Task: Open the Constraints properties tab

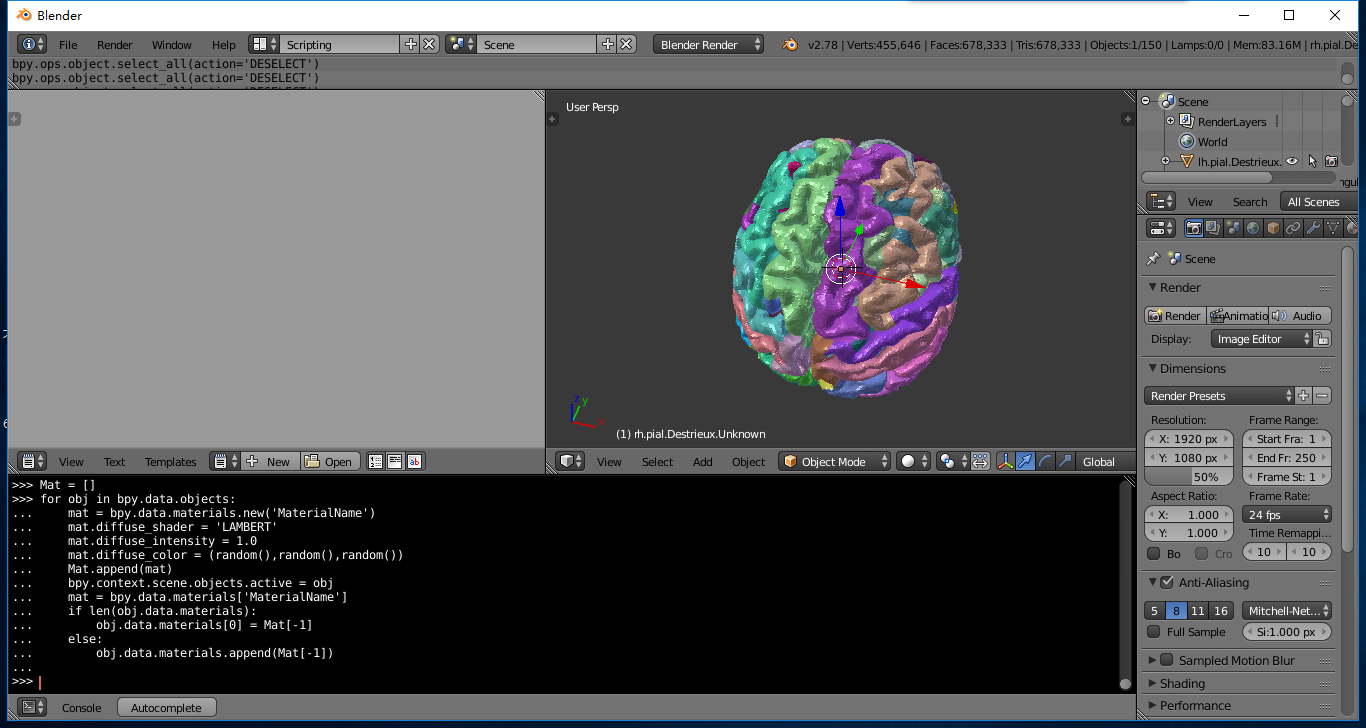Action: click(1293, 228)
